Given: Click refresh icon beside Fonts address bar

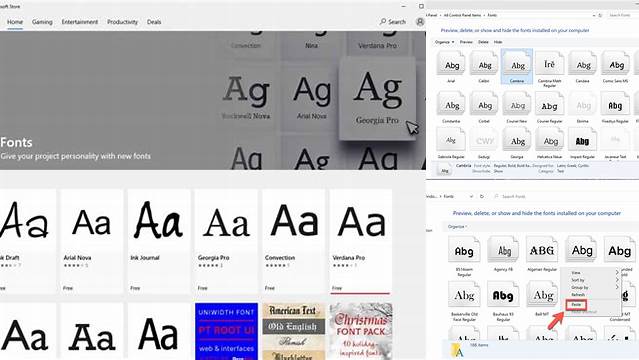Looking at the screenshot, I should pyautogui.click(x=482, y=197).
